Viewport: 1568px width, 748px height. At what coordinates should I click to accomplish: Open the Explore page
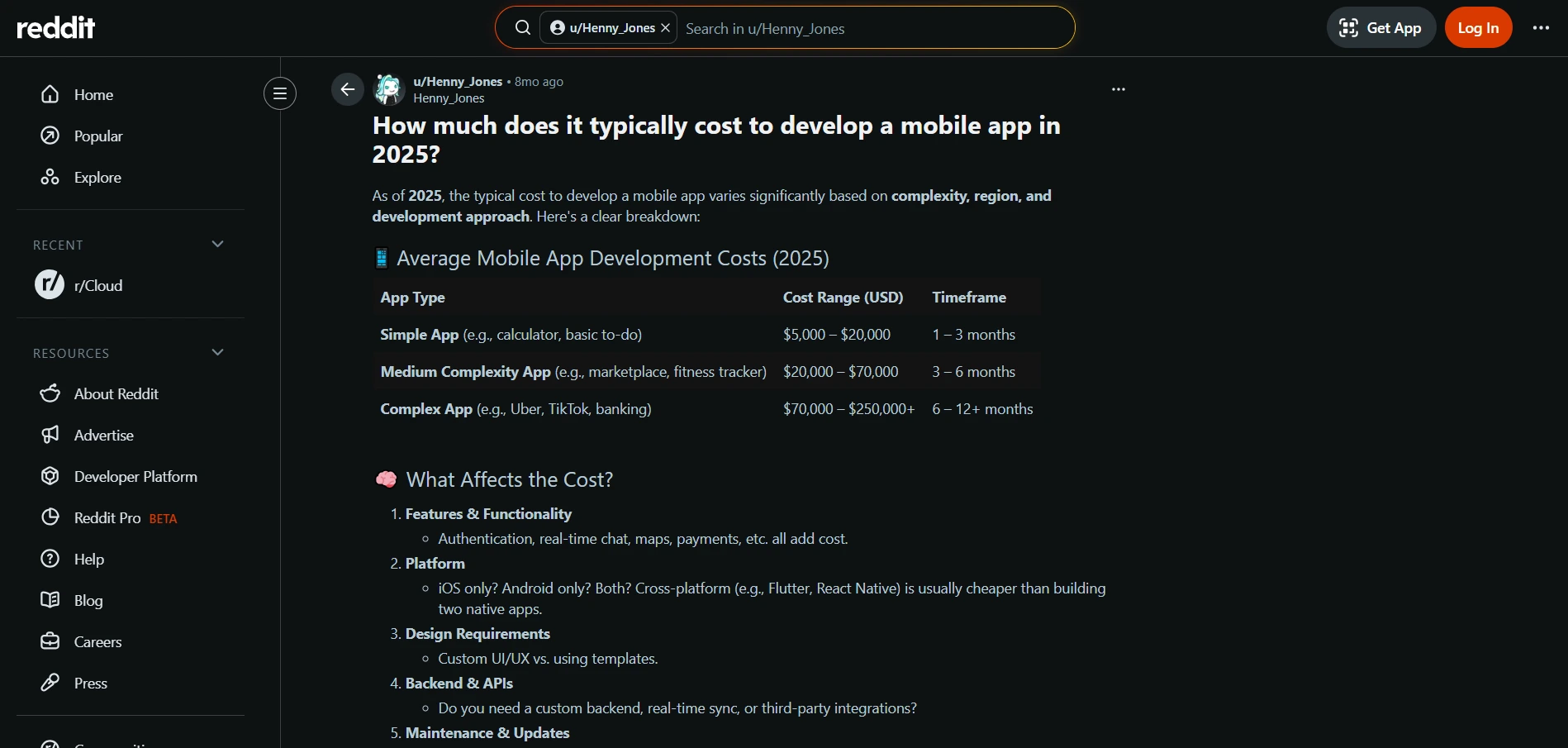point(97,178)
